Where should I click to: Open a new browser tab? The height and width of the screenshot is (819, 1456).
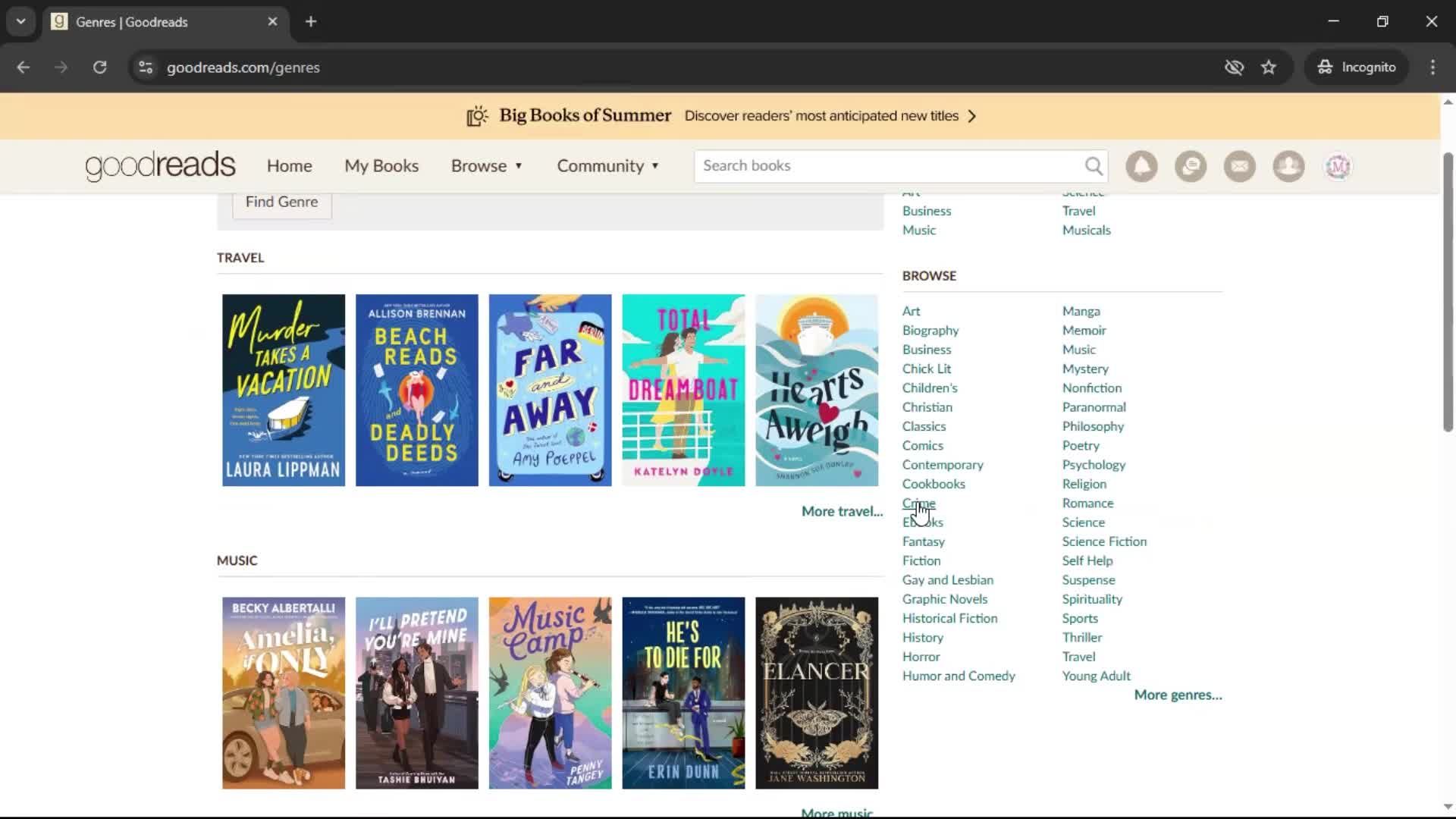tap(311, 22)
